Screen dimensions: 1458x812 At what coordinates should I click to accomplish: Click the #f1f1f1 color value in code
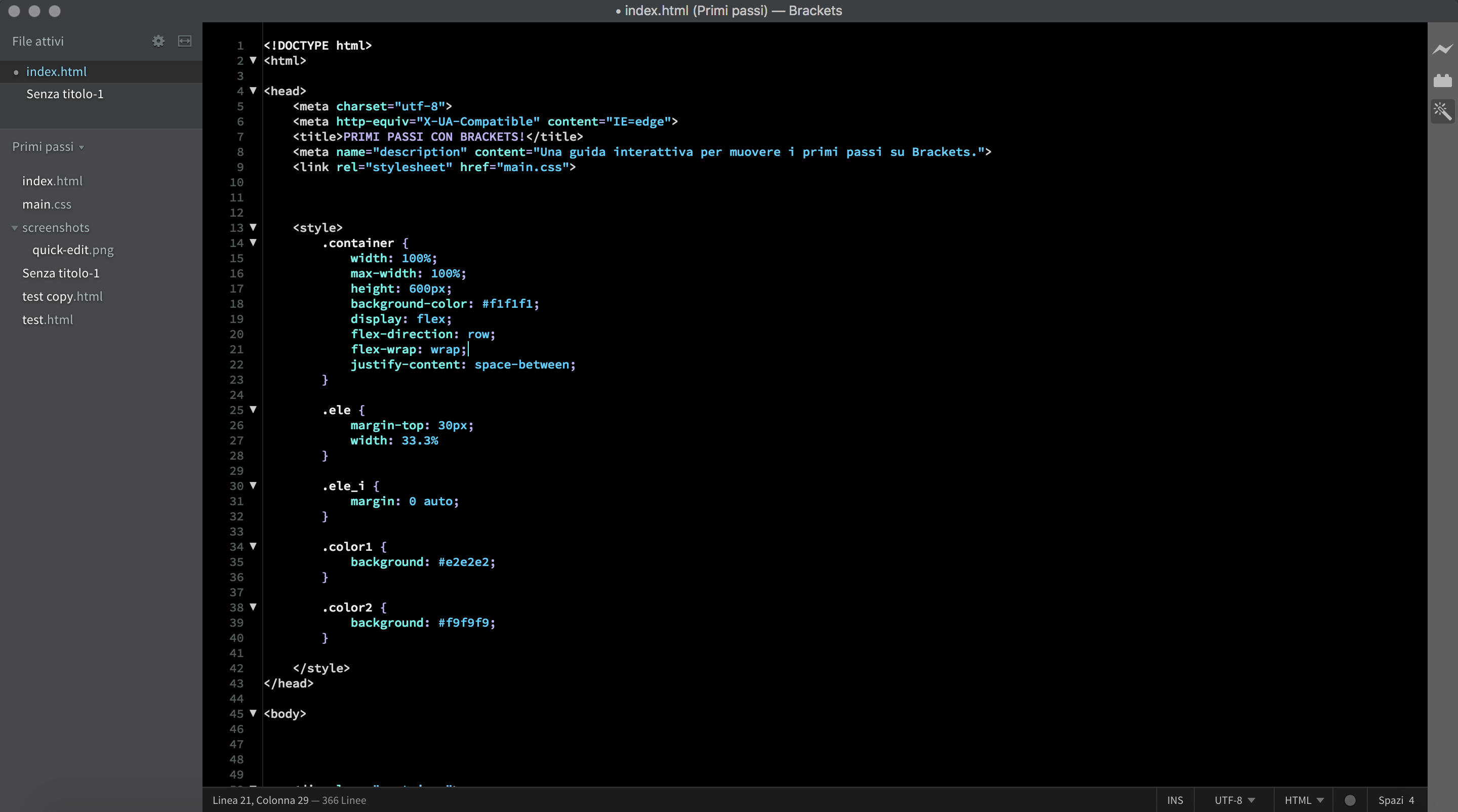507,304
